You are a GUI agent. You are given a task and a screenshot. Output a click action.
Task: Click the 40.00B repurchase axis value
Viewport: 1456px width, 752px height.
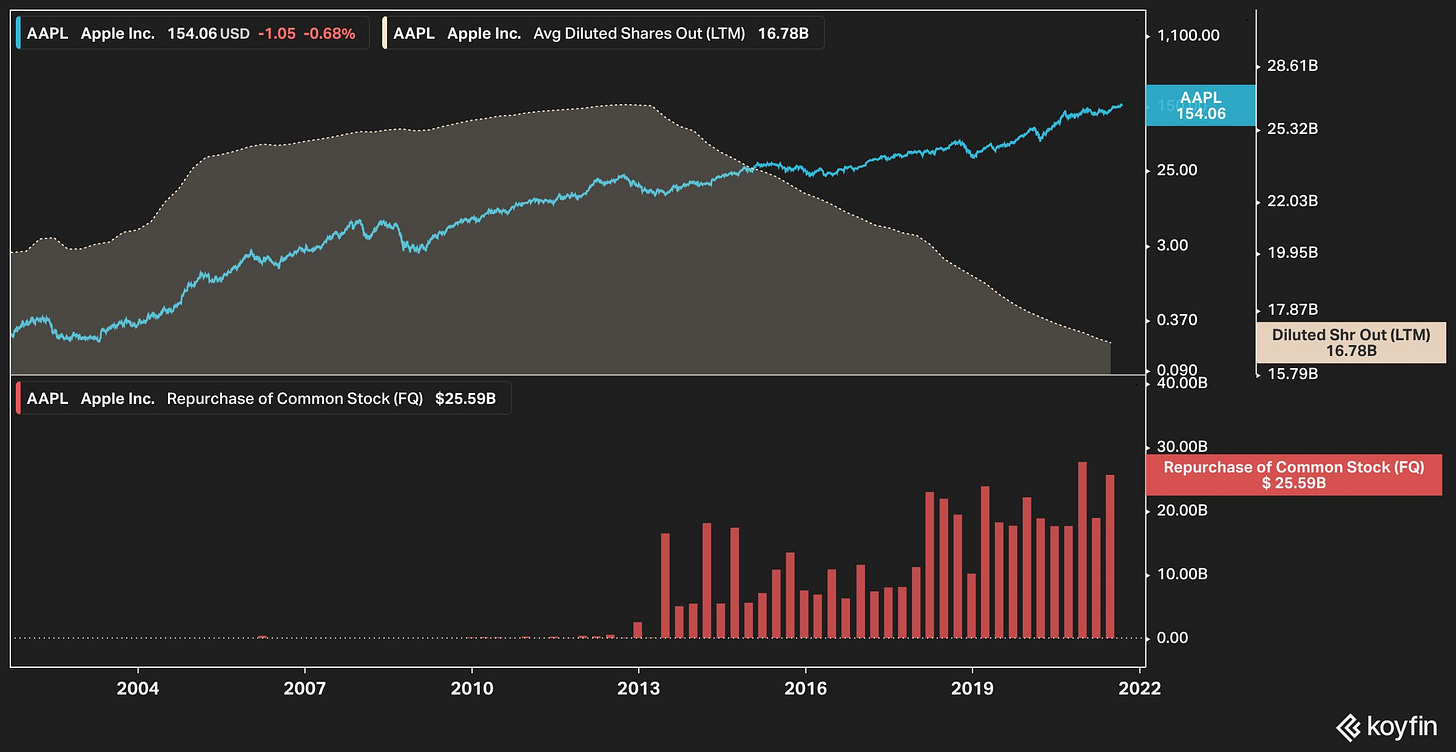click(1182, 383)
